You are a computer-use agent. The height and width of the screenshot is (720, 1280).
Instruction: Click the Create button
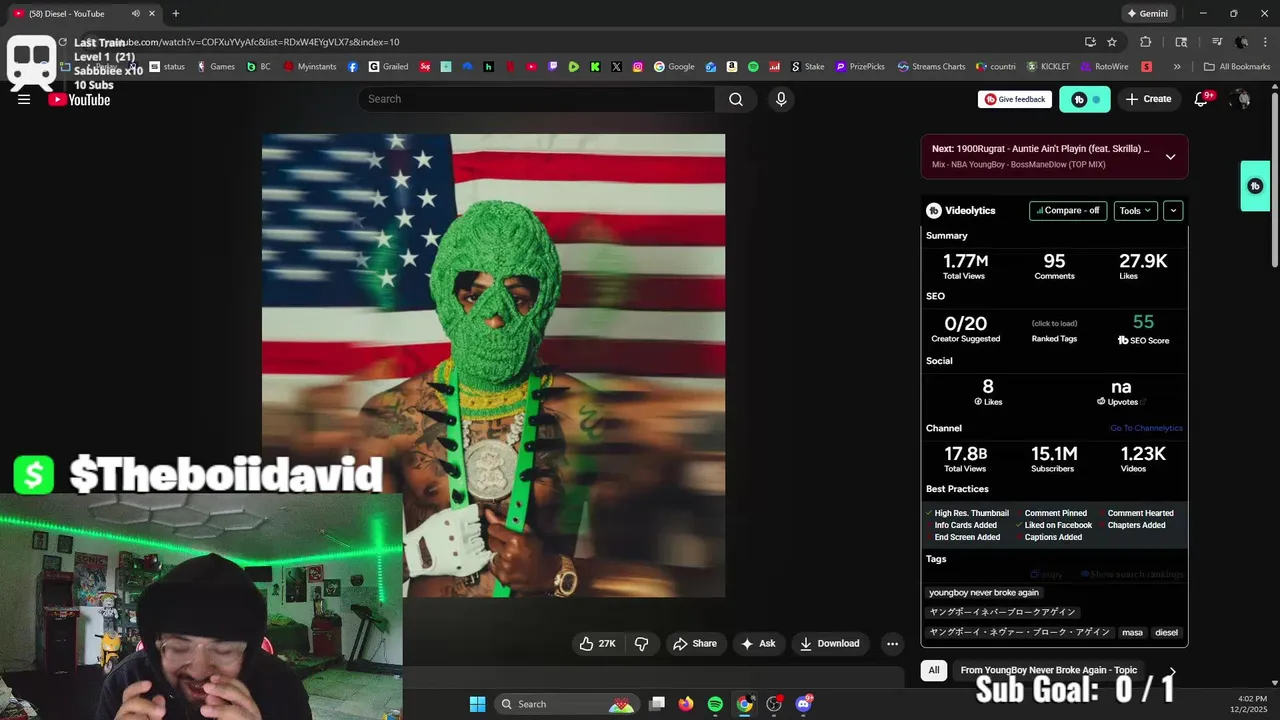pos(1148,99)
